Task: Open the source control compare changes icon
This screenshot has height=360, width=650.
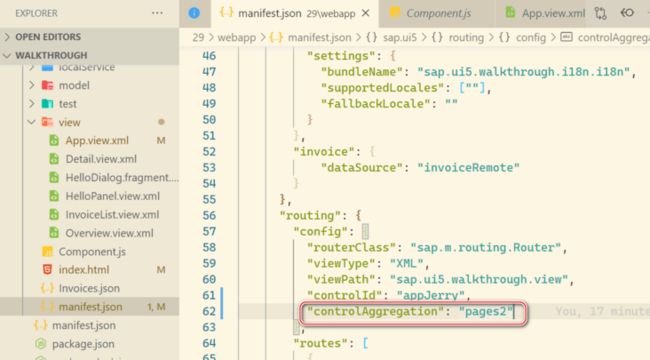Action: click(600, 13)
